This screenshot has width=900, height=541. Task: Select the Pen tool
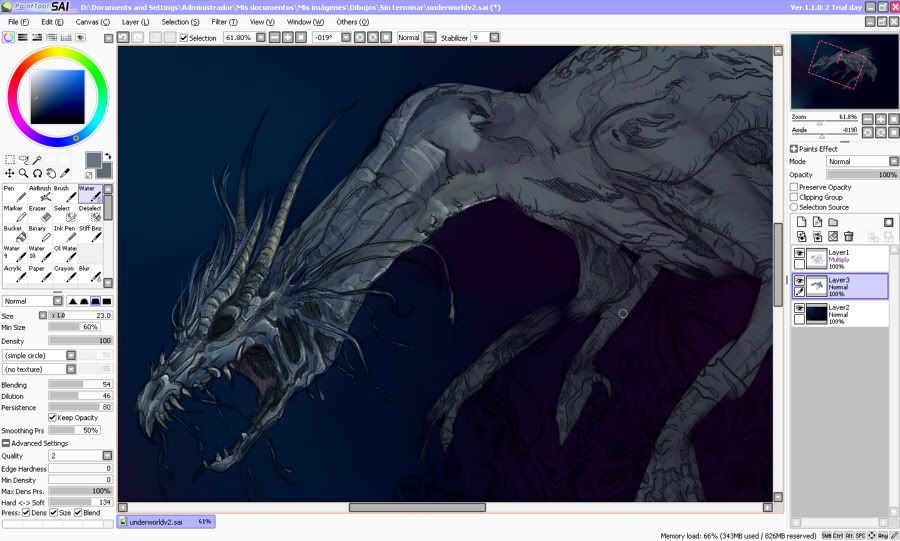15,194
